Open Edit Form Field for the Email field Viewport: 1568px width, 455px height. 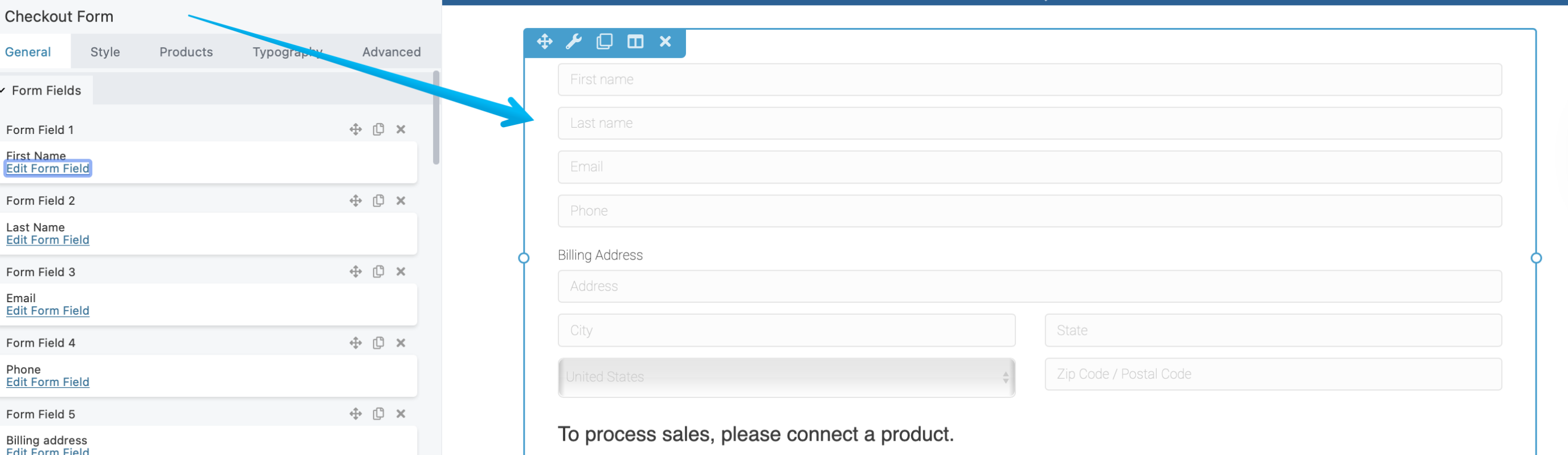point(47,311)
